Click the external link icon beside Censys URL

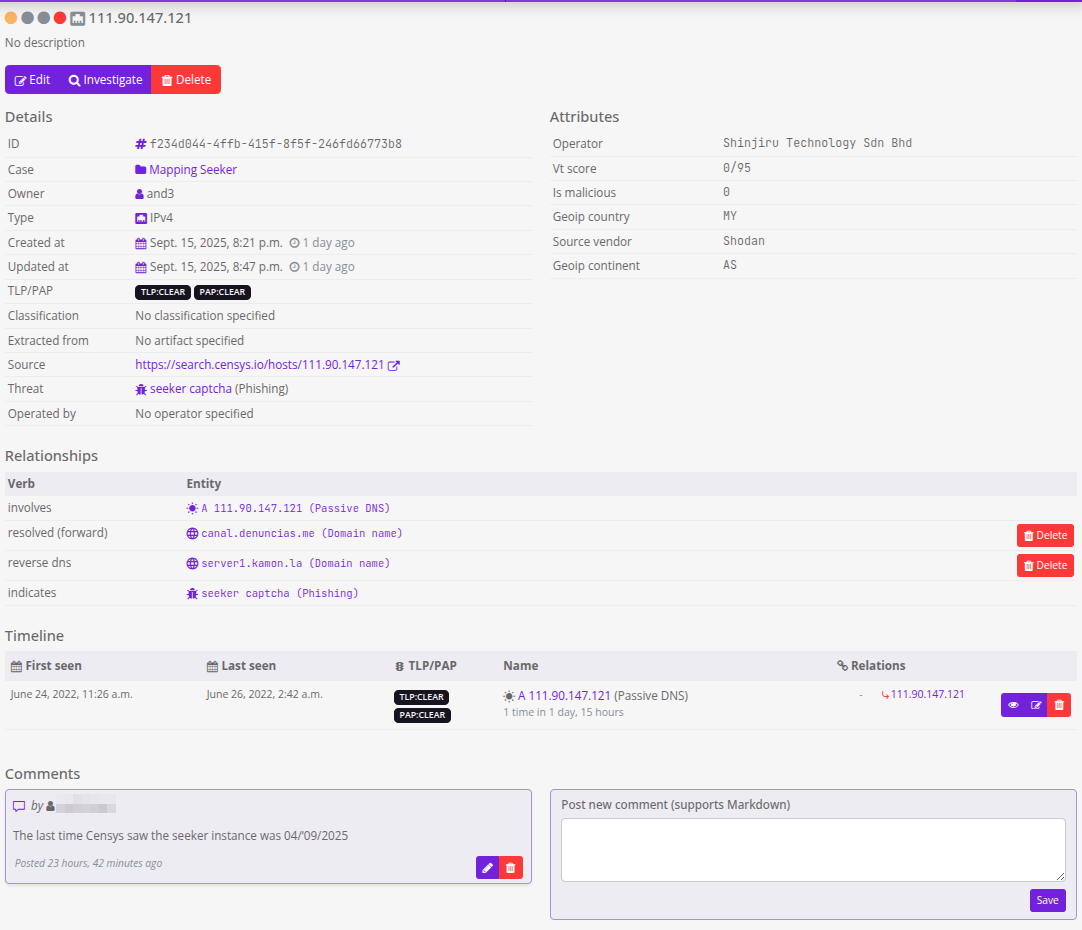(x=394, y=365)
